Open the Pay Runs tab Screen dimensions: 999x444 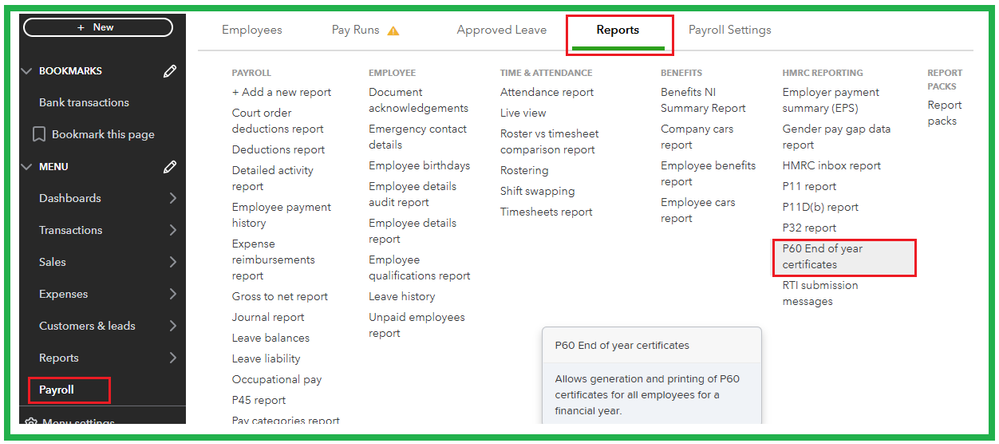point(356,30)
